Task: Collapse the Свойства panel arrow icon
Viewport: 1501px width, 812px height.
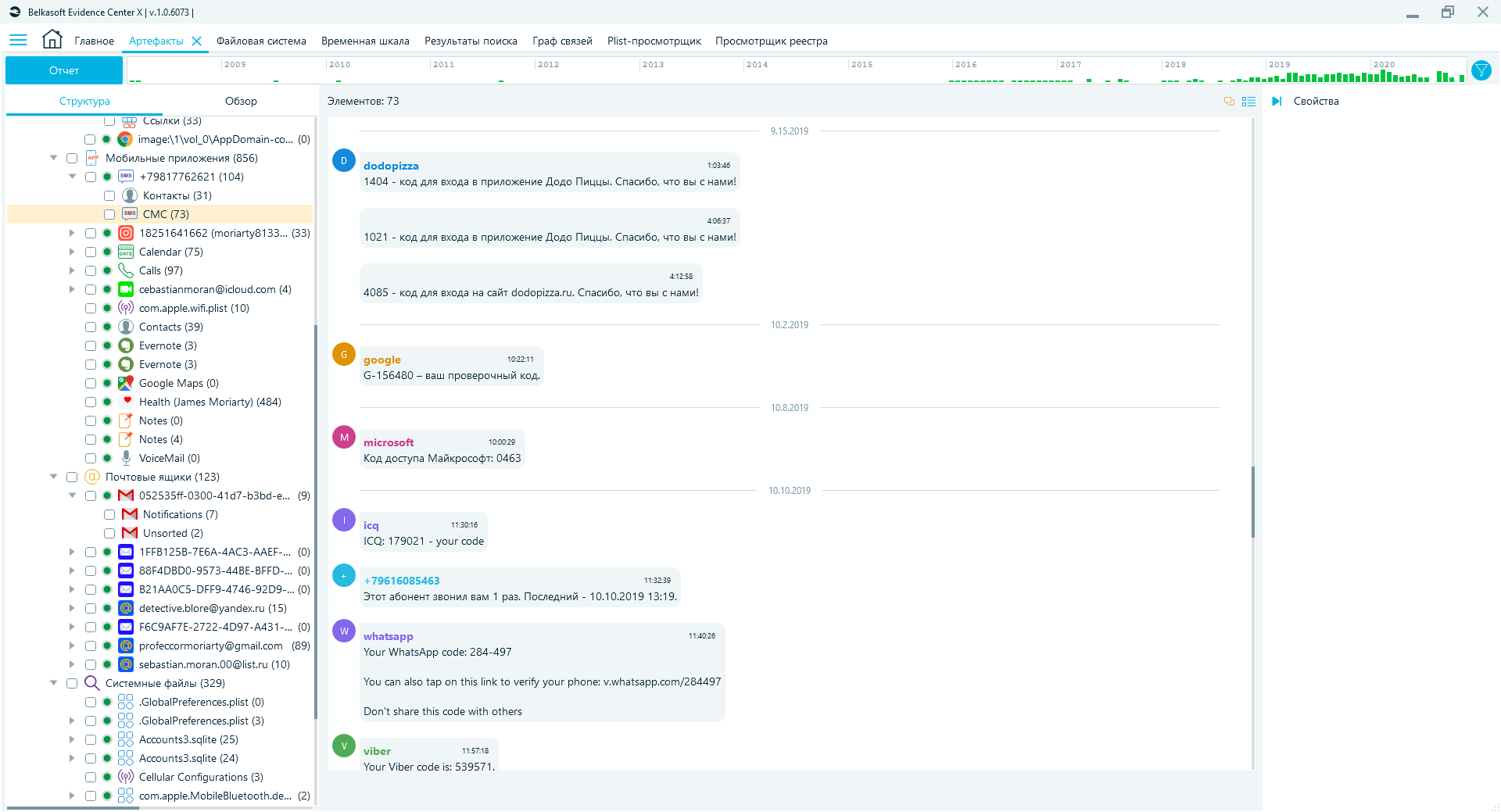Action: click(1277, 102)
